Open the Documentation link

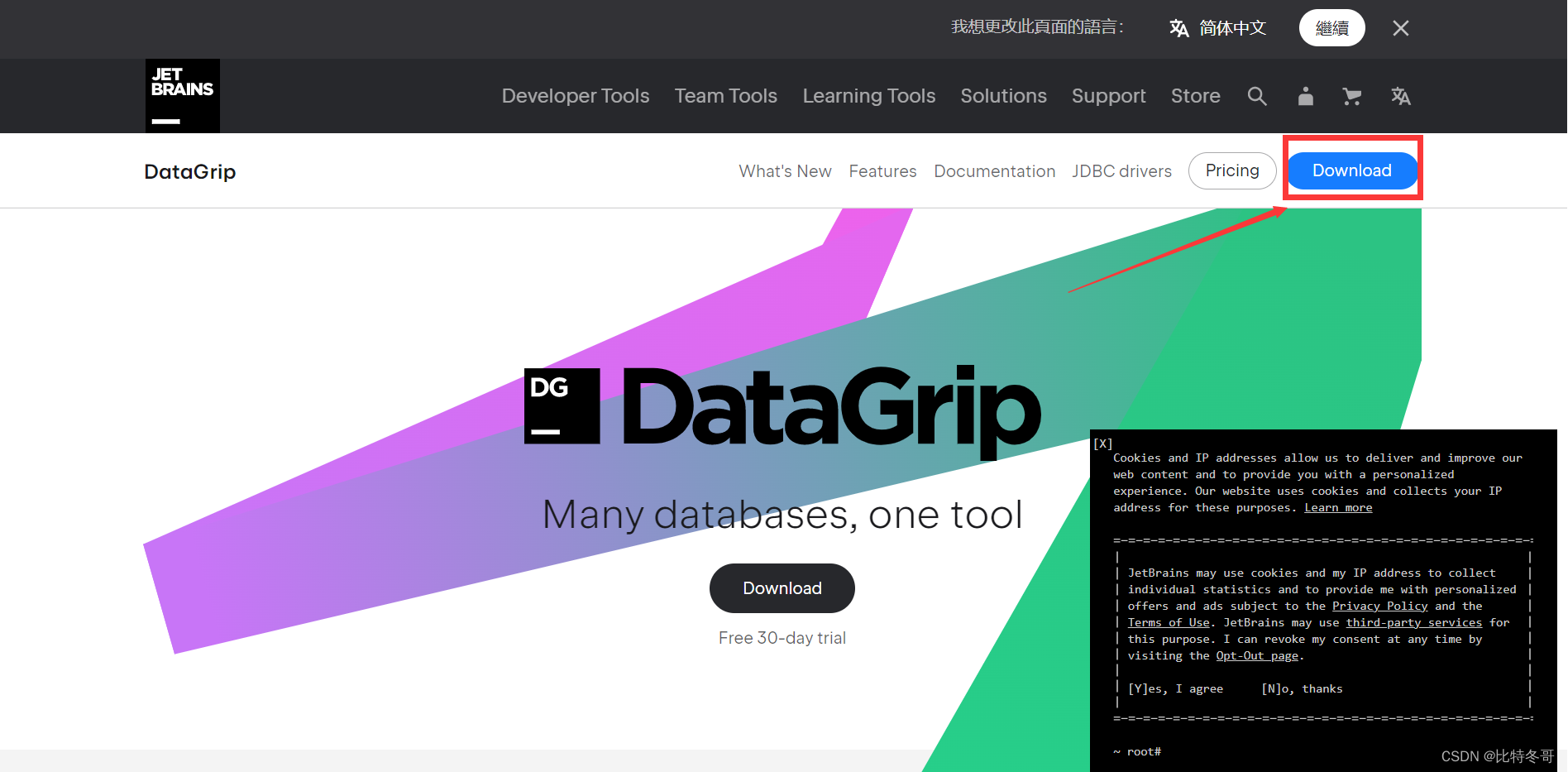[995, 171]
